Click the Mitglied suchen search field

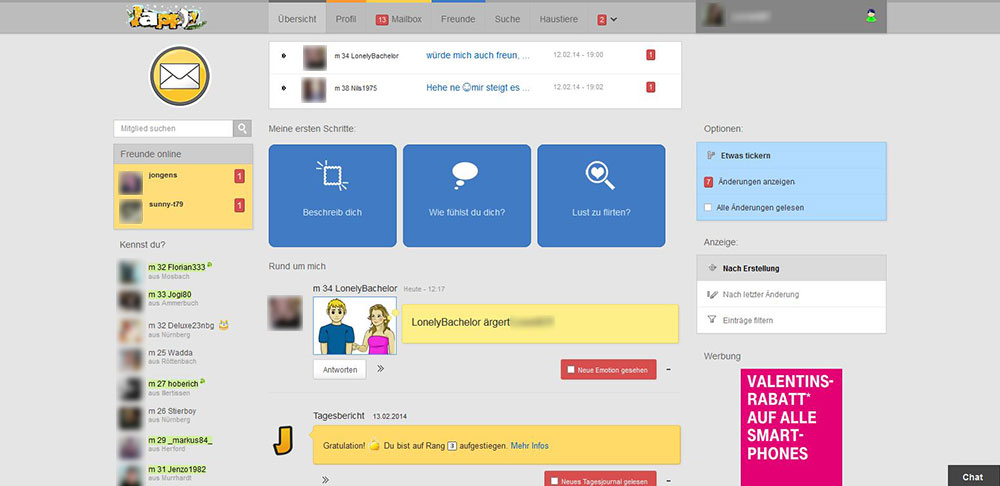click(x=174, y=128)
